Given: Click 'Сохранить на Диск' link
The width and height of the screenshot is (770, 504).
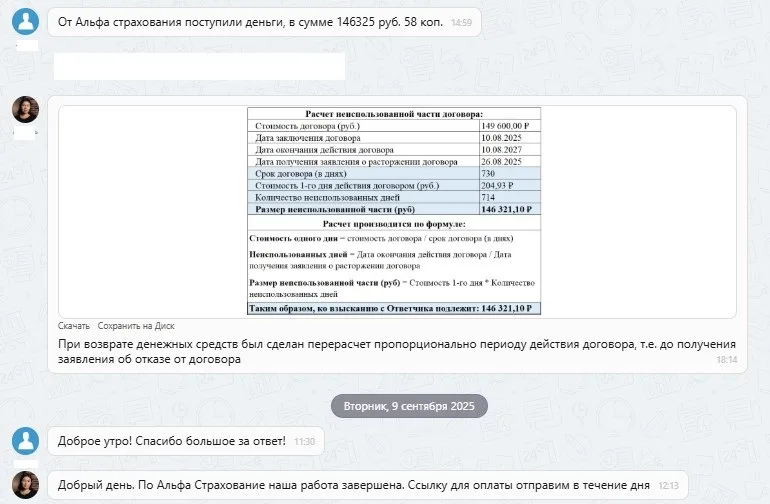Looking at the screenshot, I should tap(136, 326).
